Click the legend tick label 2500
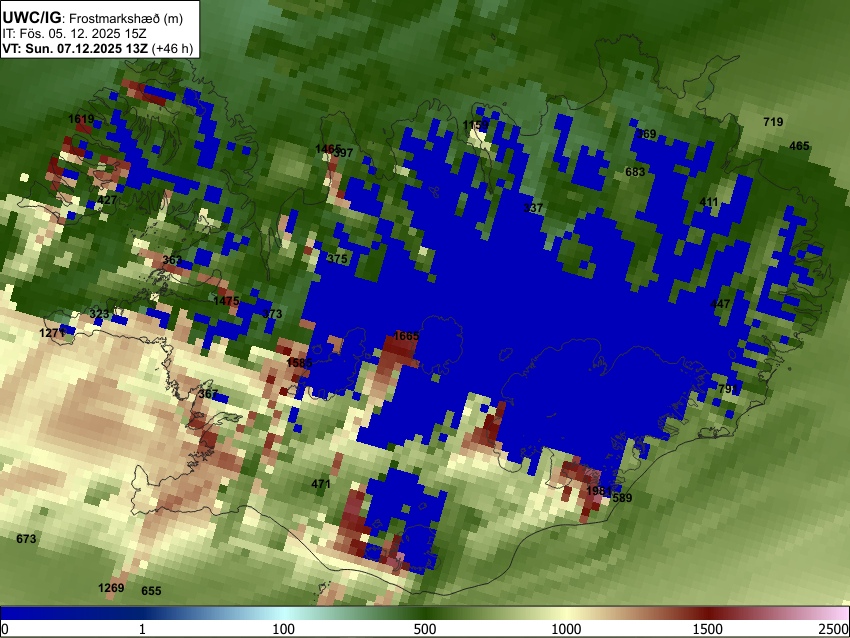850x638 pixels. pyautogui.click(x=835, y=629)
